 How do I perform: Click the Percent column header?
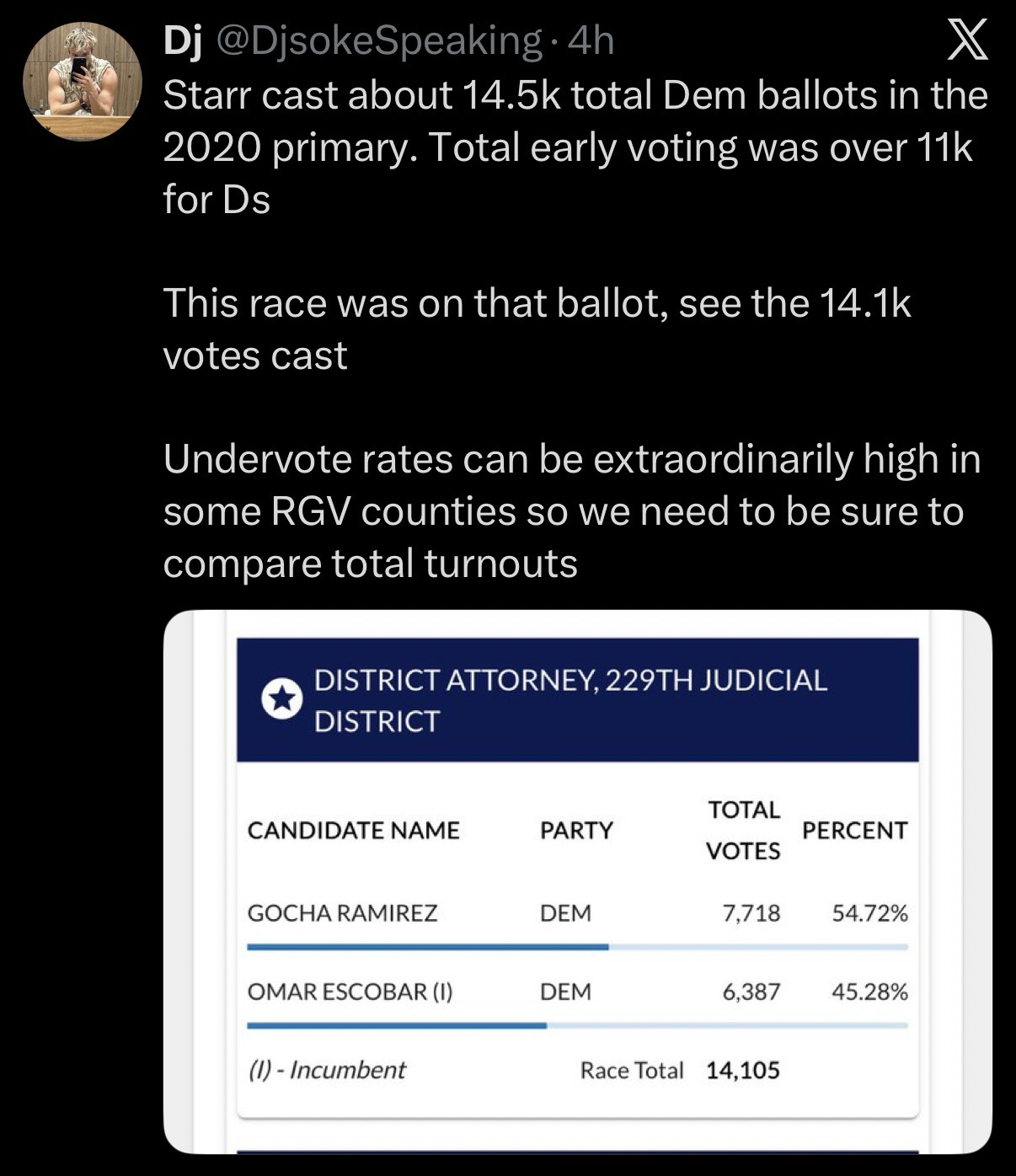(x=854, y=831)
